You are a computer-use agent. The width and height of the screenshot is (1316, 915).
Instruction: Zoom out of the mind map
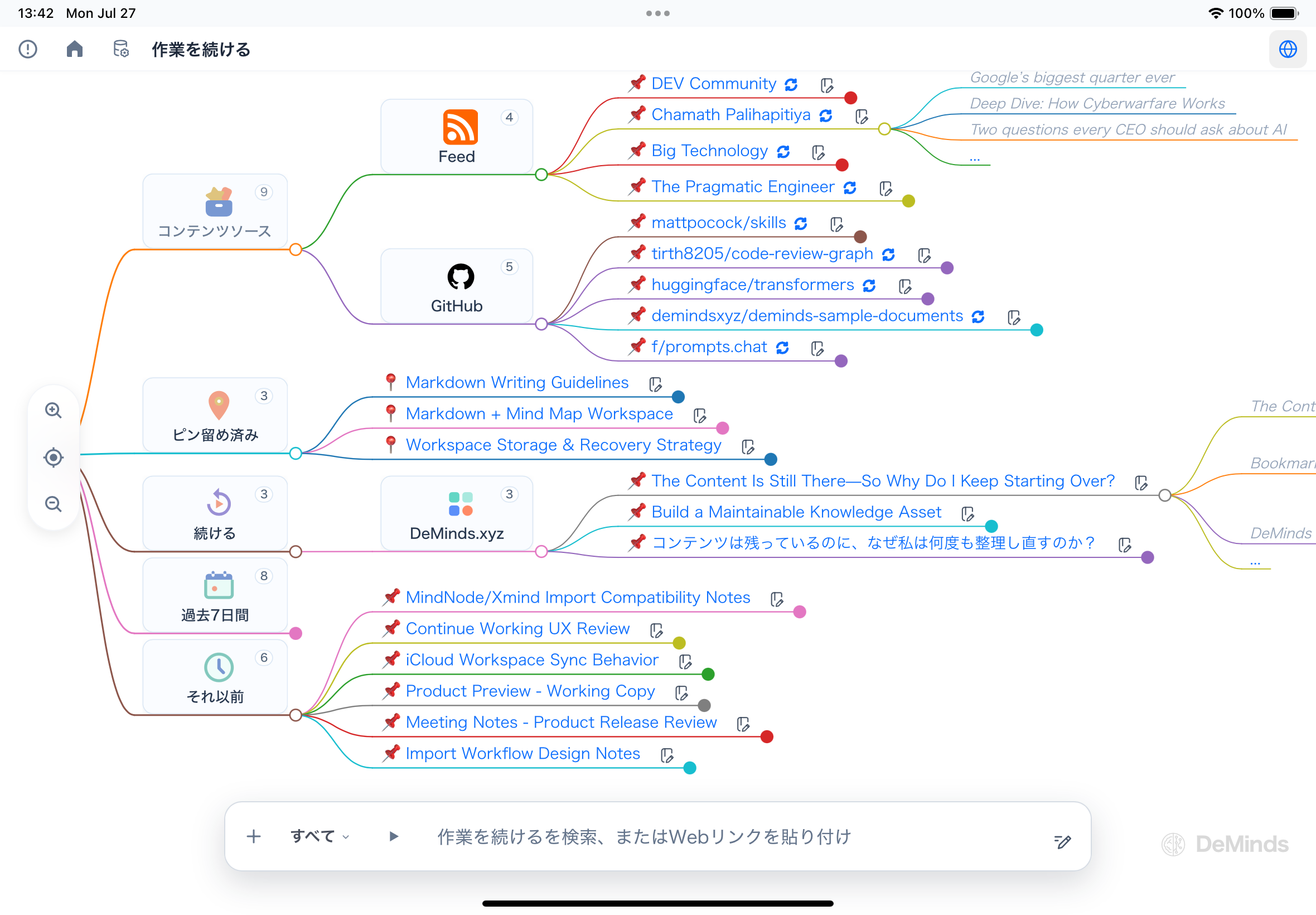coord(54,504)
